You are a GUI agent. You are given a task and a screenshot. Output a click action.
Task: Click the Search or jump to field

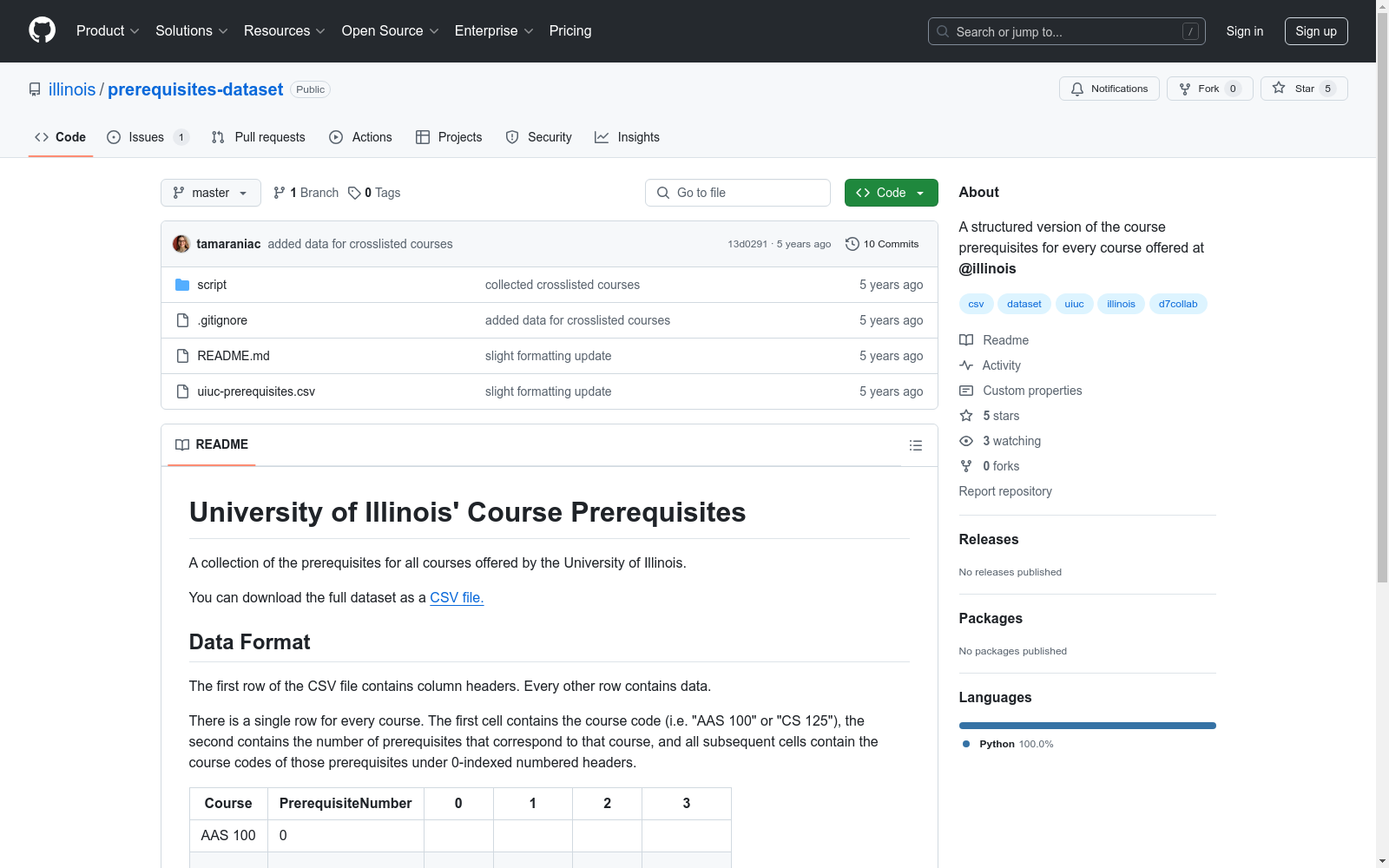(1067, 31)
